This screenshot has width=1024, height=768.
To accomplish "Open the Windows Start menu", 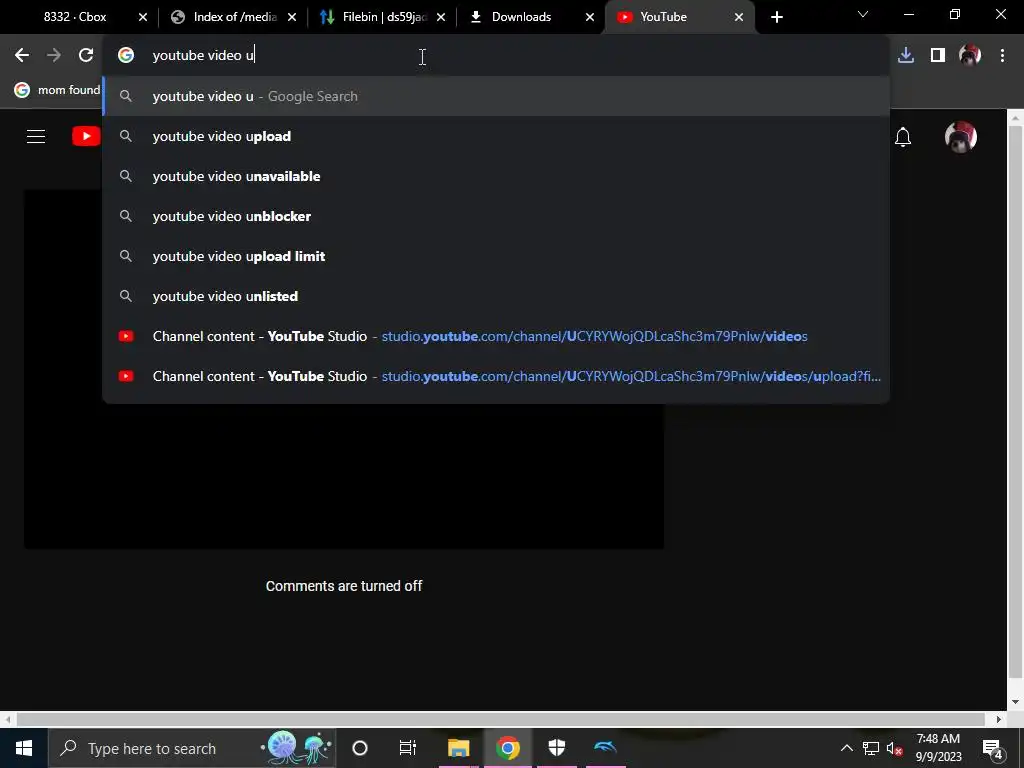I will [24, 748].
